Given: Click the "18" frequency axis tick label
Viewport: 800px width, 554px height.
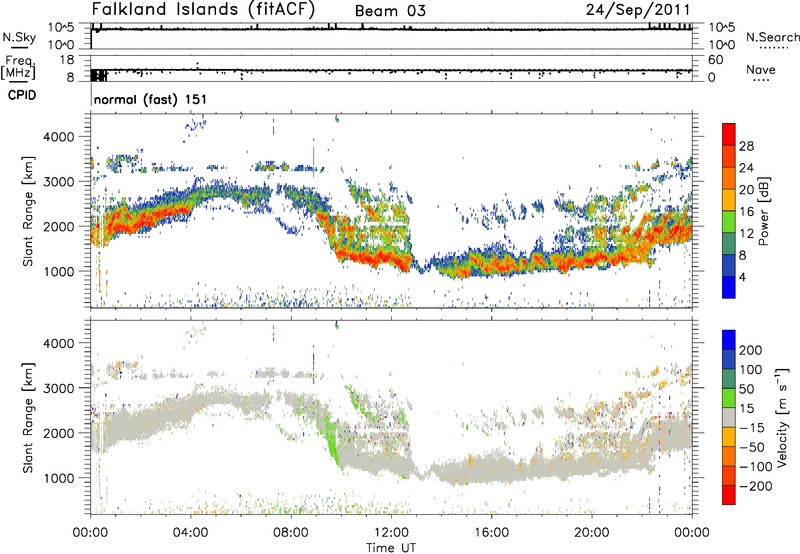Looking at the screenshot, I should point(67,60).
